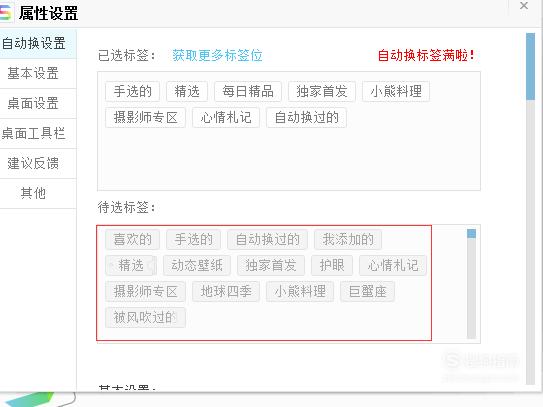Viewport: 543px width, 407px height.
Task: Pick candidate tag 手选的
Action: click(x=194, y=239)
